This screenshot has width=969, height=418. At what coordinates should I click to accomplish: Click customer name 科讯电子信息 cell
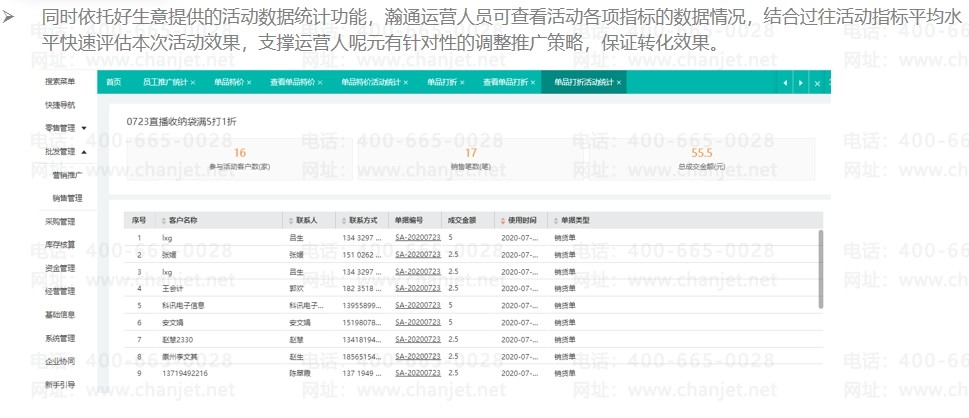click(x=183, y=305)
